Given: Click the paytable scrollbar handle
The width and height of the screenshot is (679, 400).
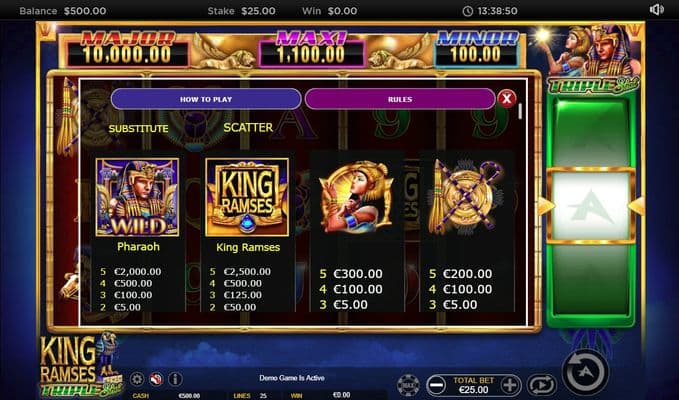Looking at the screenshot, I should [520, 111].
